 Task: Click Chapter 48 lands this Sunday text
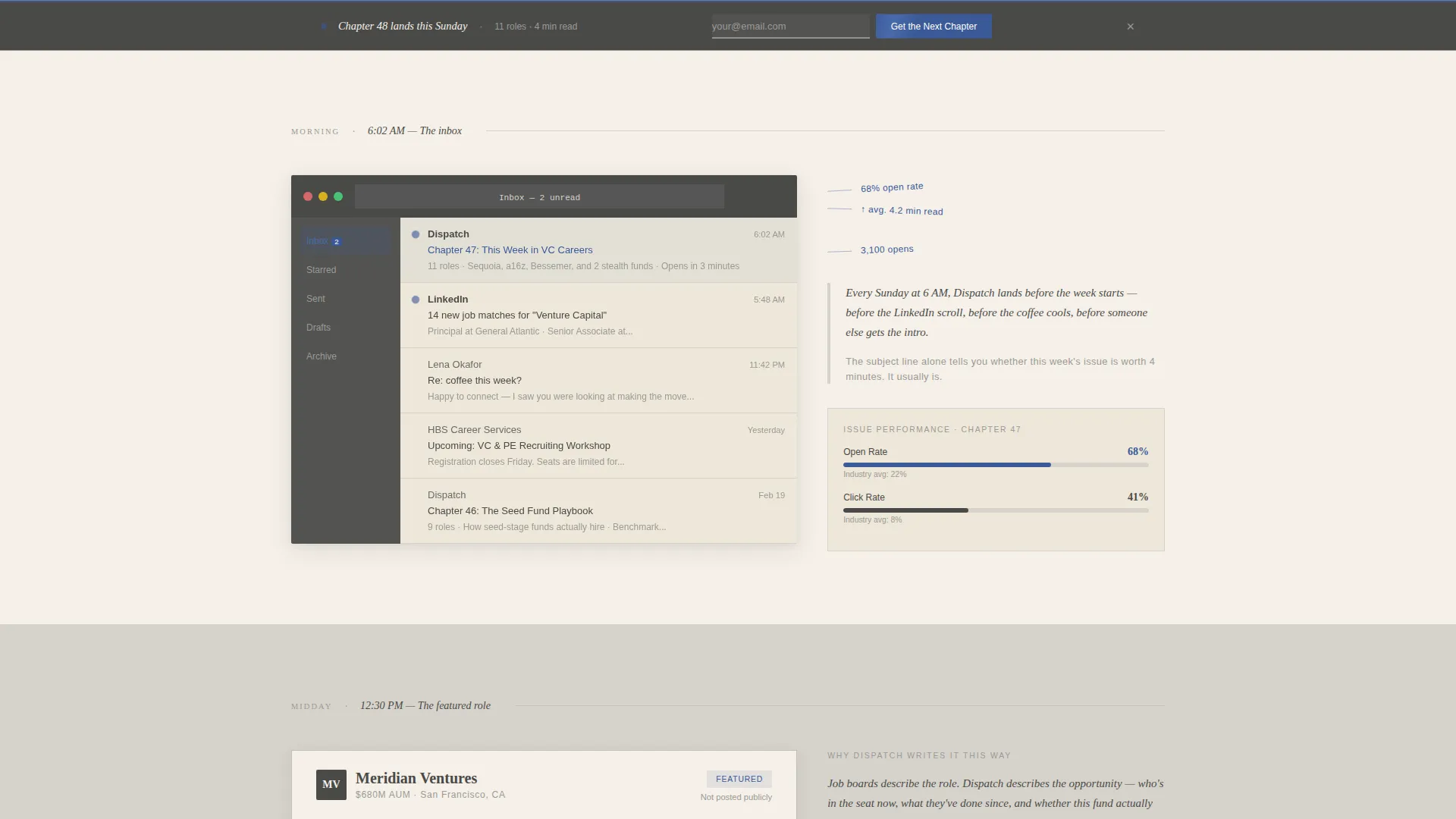tap(403, 26)
